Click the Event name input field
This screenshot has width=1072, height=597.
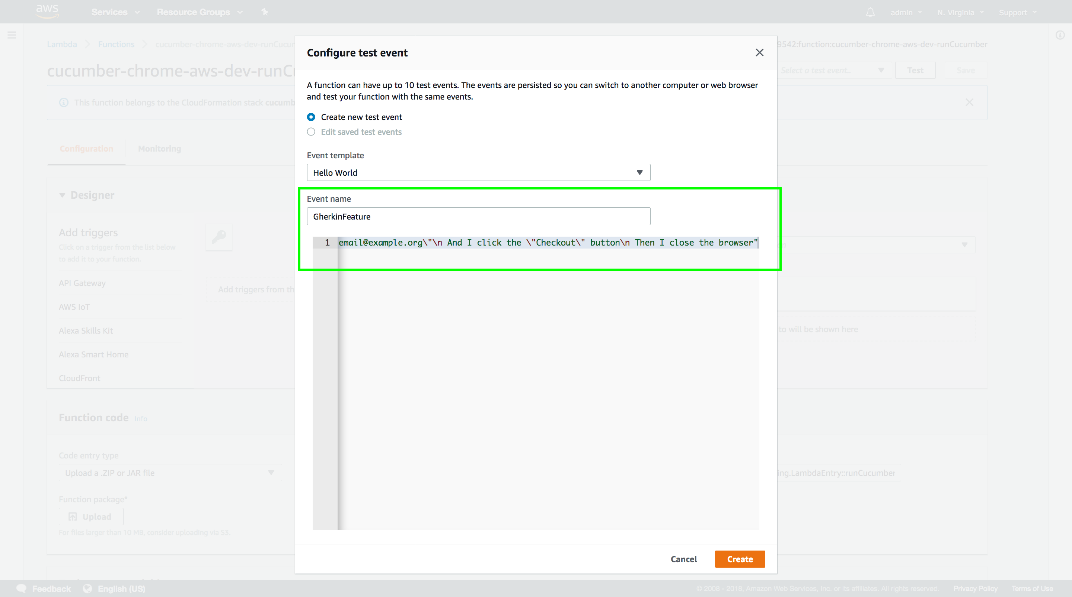click(478, 216)
